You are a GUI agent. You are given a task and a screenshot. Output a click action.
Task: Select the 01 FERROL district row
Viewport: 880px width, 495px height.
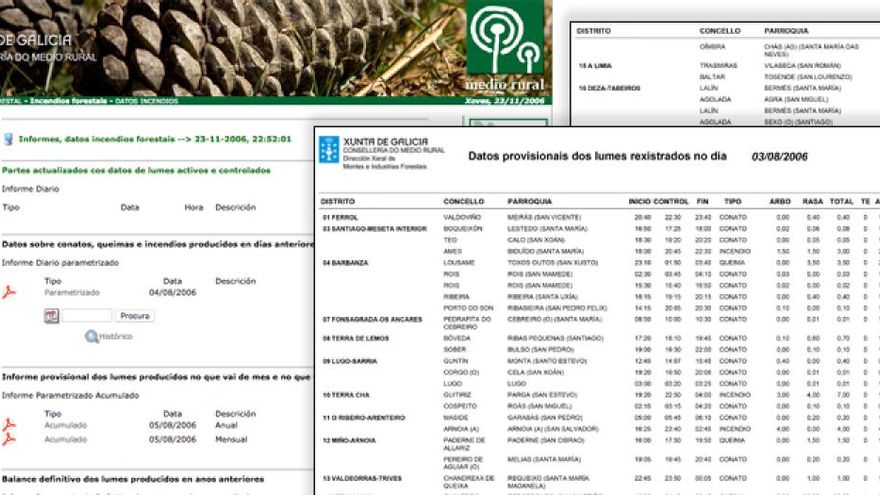[341, 217]
